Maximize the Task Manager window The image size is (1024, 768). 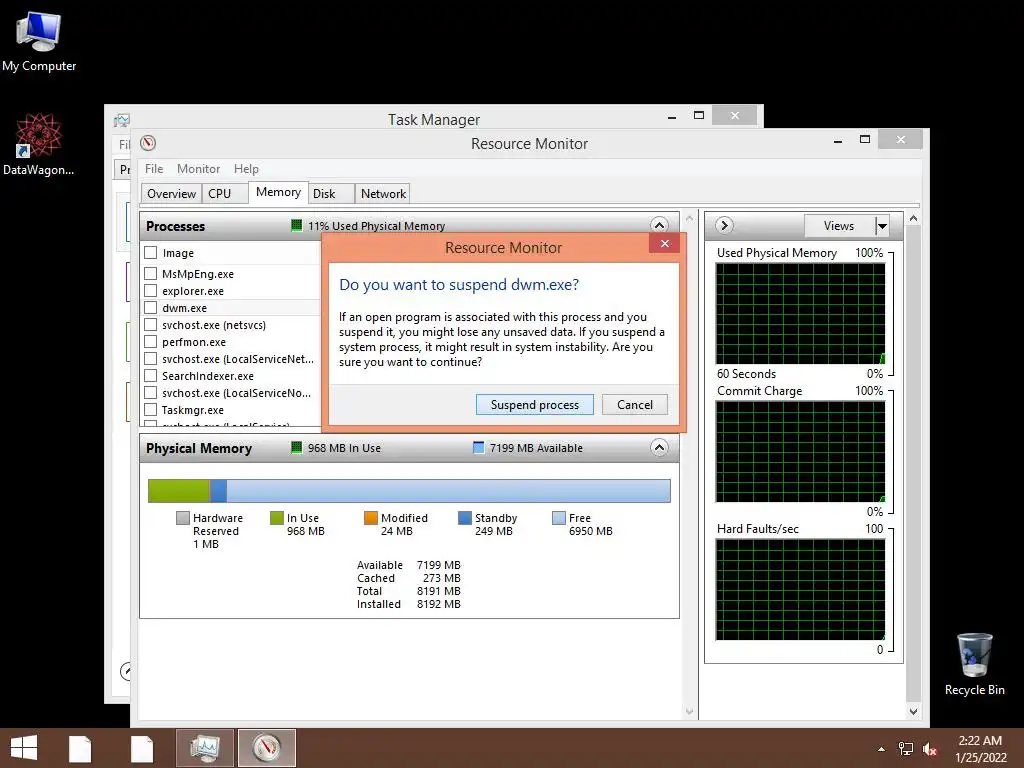pyautogui.click(x=699, y=116)
